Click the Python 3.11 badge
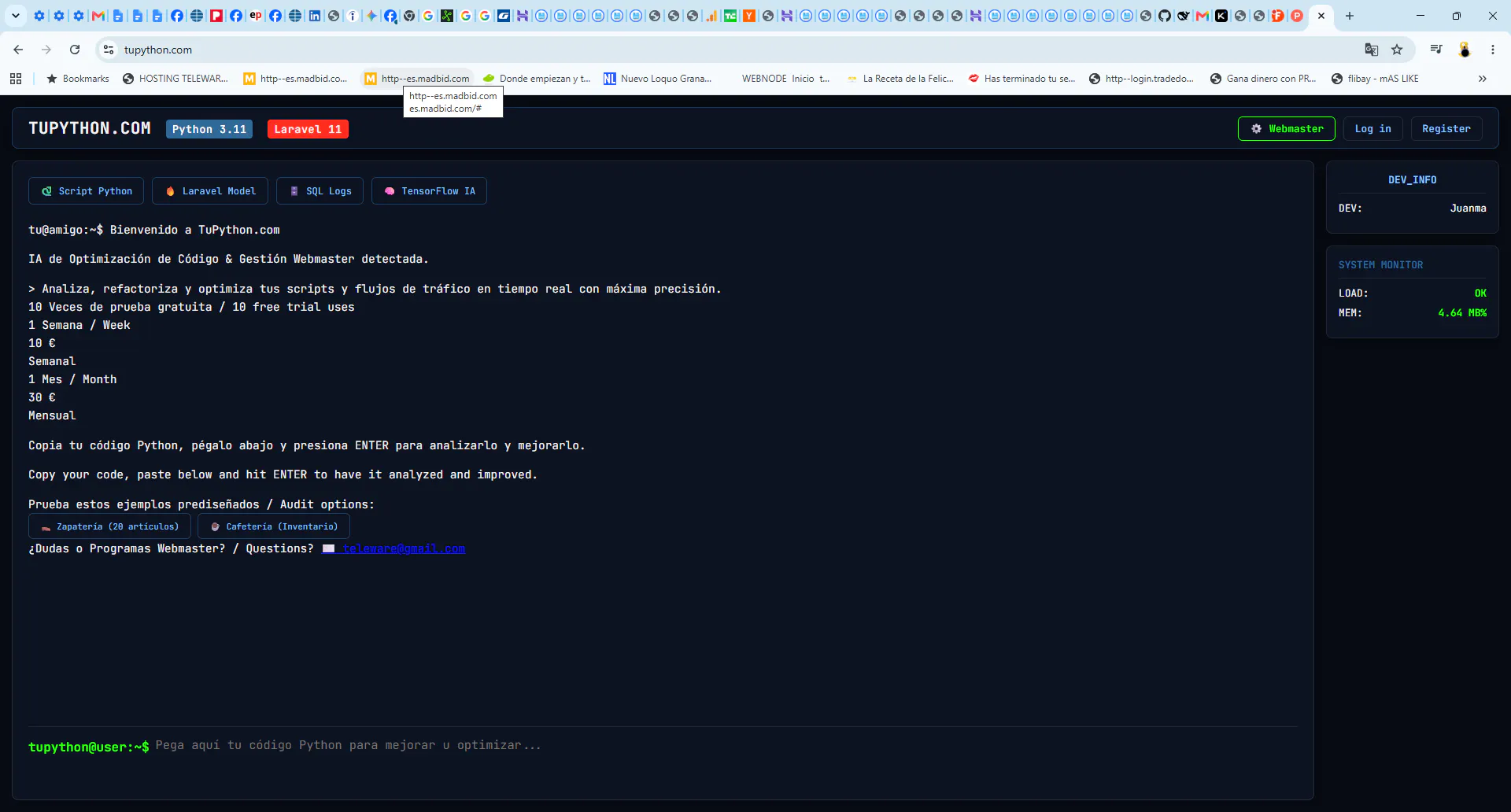 [x=209, y=129]
